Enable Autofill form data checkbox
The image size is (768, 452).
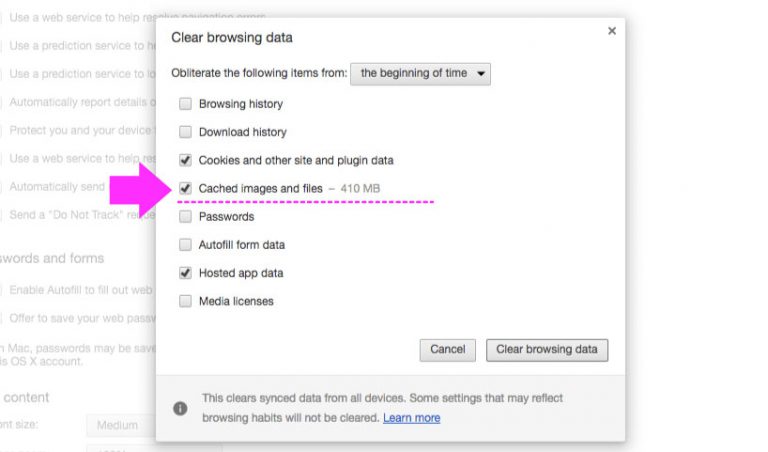[x=185, y=244]
